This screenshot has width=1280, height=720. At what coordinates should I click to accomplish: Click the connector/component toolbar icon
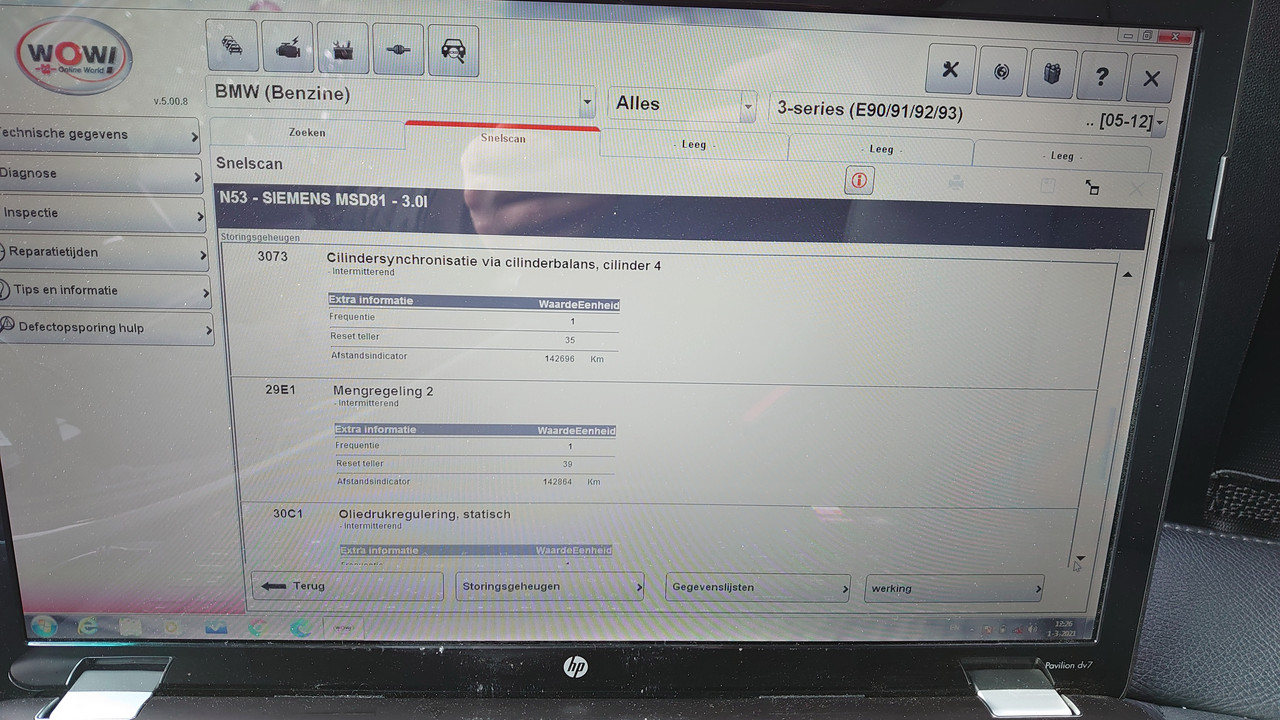[398, 49]
